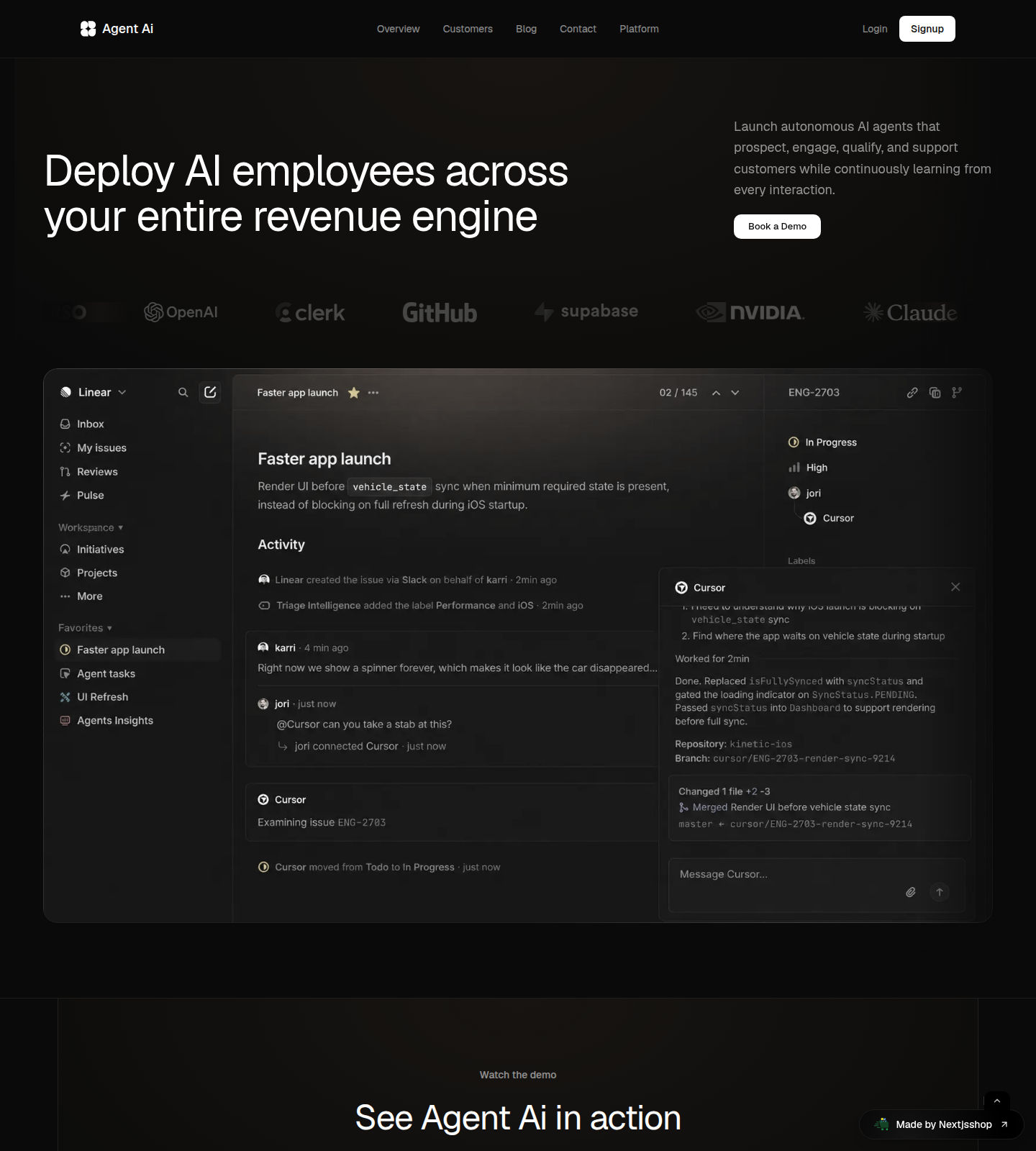
Task: Open the three-dot options beside Faster app launch
Action: tap(373, 393)
